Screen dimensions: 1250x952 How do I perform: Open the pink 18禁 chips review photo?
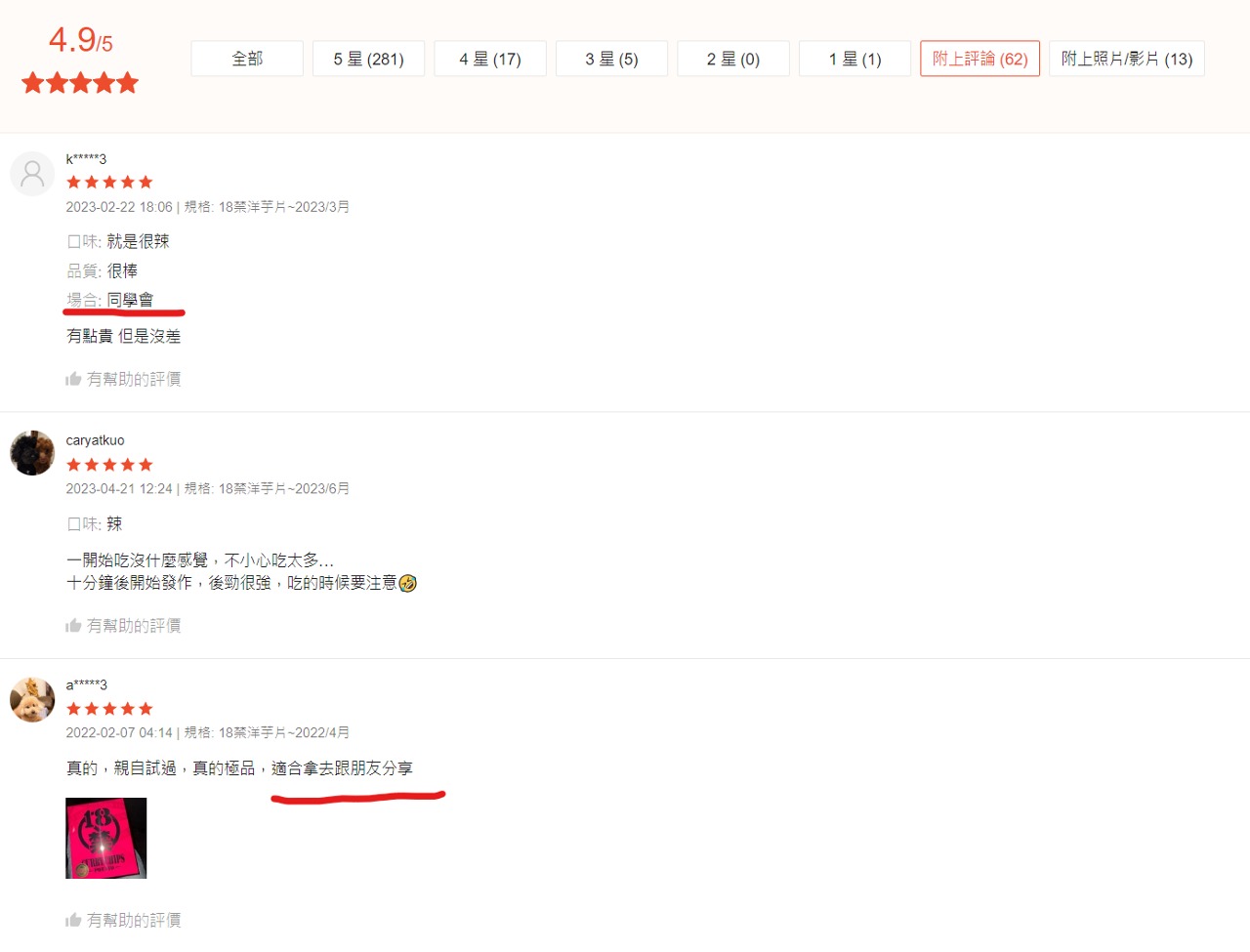pyautogui.click(x=105, y=838)
